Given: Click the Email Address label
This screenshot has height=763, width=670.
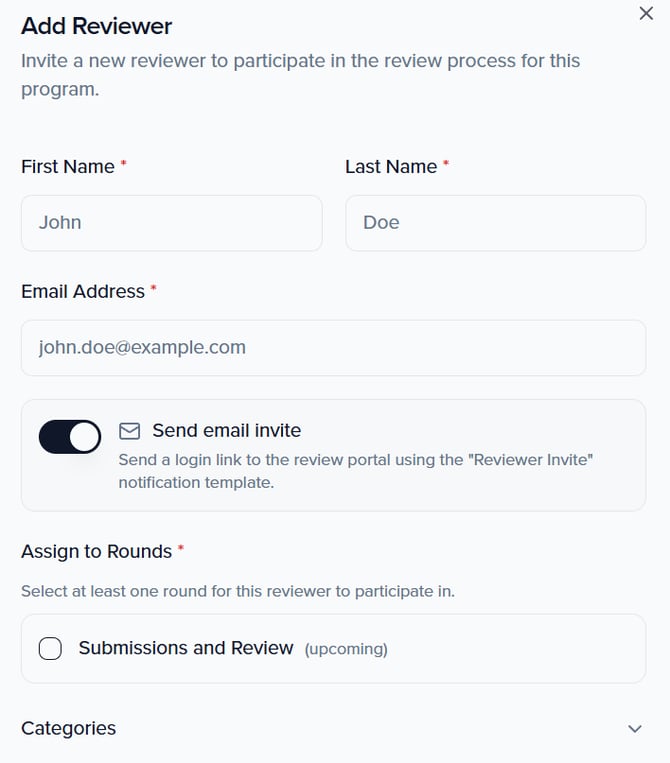Looking at the screenshot, I should tap(83, 292).
